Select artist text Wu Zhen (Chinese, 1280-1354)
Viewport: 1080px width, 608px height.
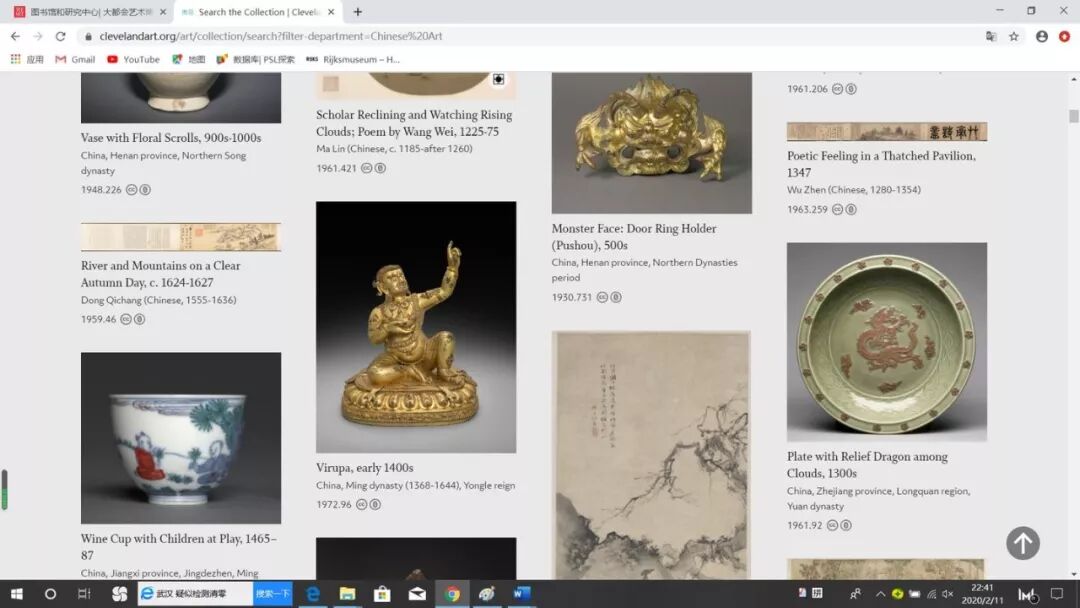click(853, 190)
